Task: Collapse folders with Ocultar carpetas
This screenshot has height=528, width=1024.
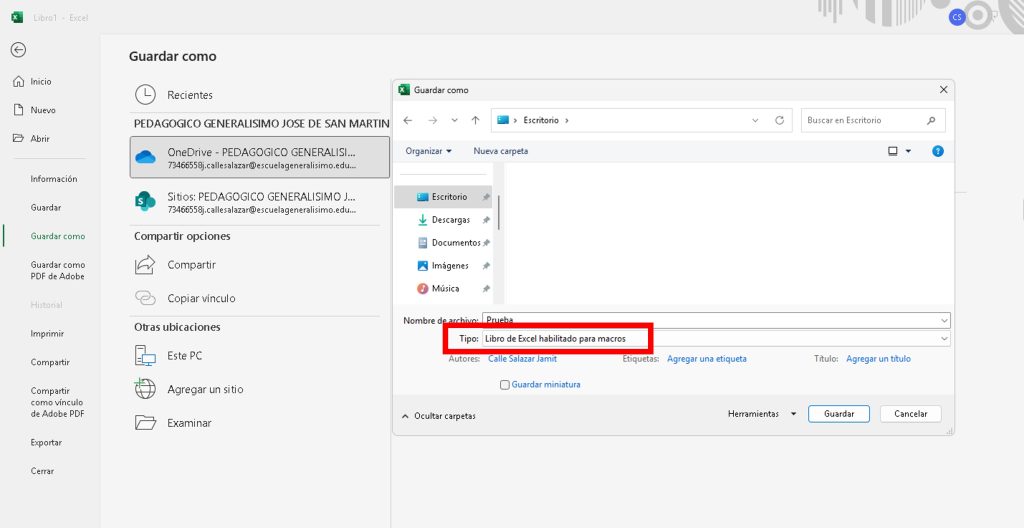Action: [438, 415]
